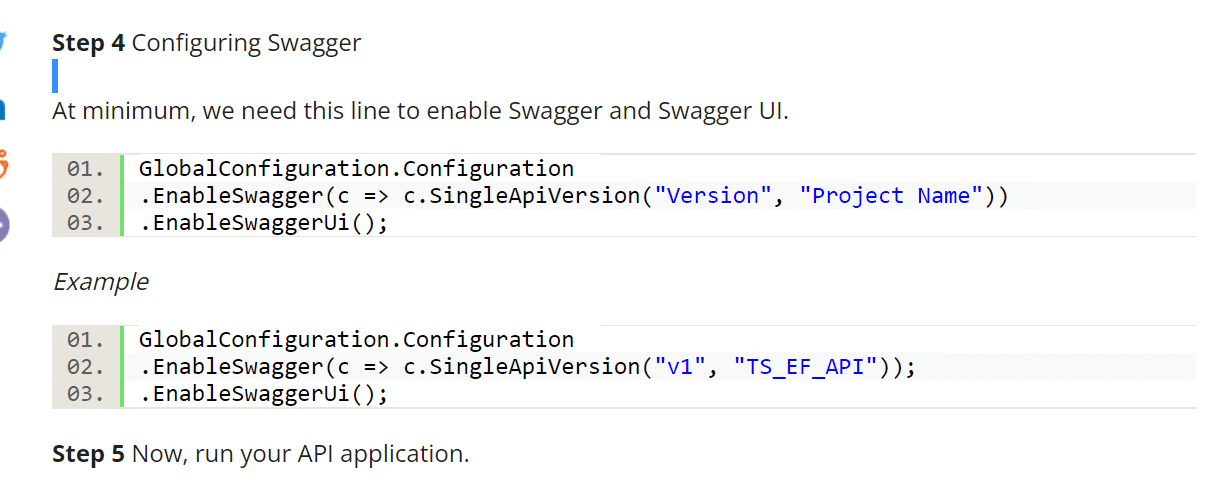Click the LinkedIn share icon
Viewport: 1229px width, 485px height.
[3, 108]
